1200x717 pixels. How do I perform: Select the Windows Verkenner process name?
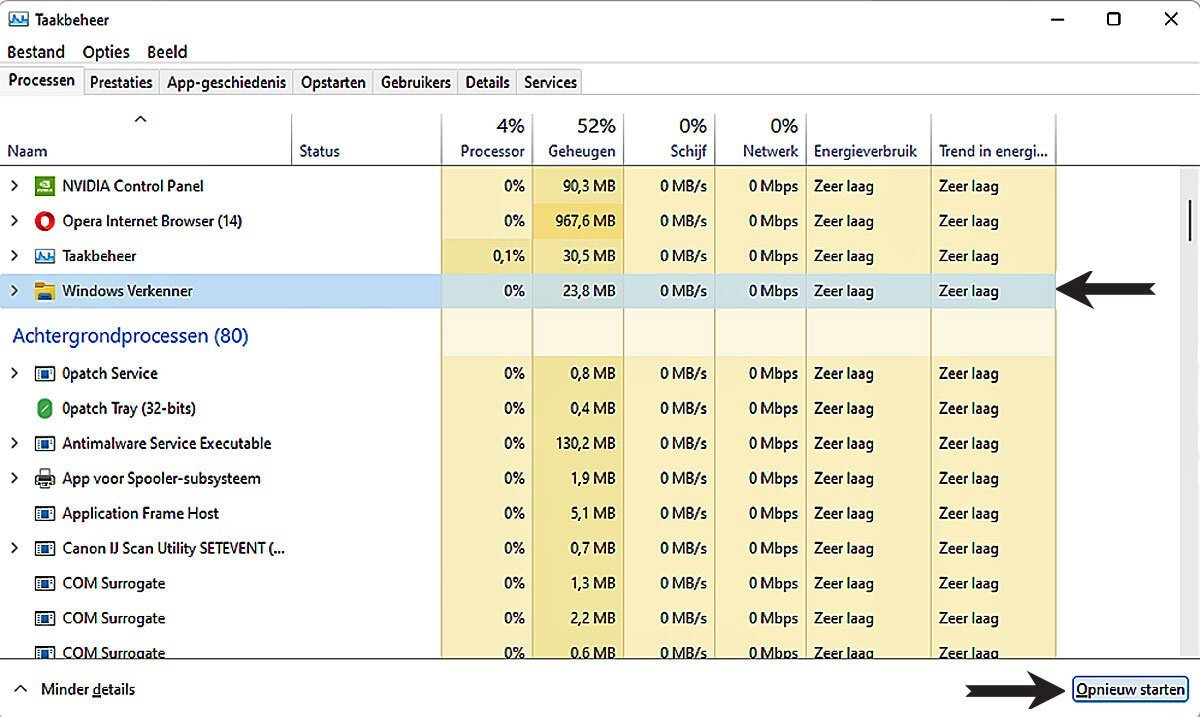coord(127,291)
